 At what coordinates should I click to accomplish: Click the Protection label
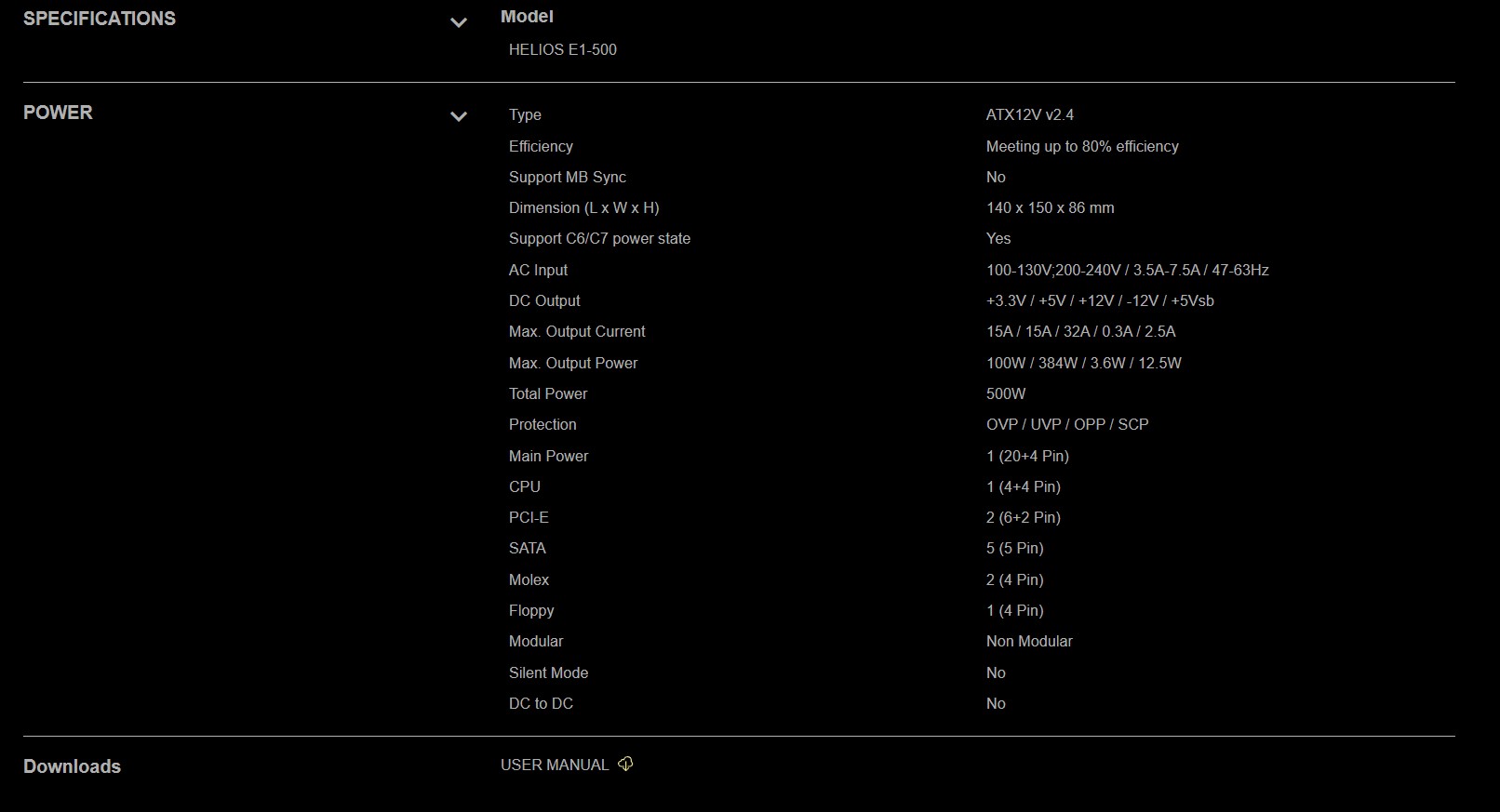click(x=542, y=424)
